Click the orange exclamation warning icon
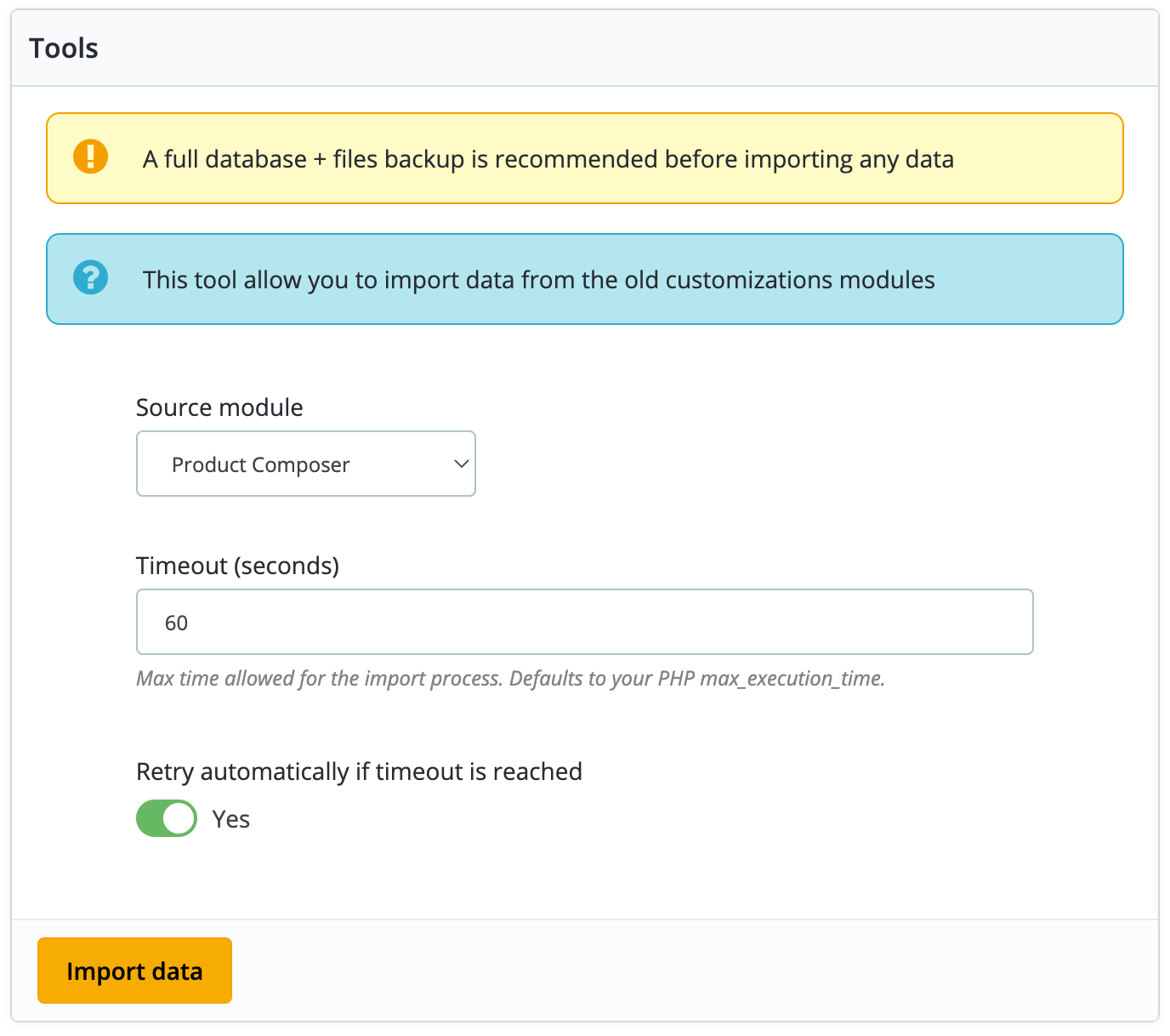Screen dimensions: 1170x1036 [x=90, y=157]
